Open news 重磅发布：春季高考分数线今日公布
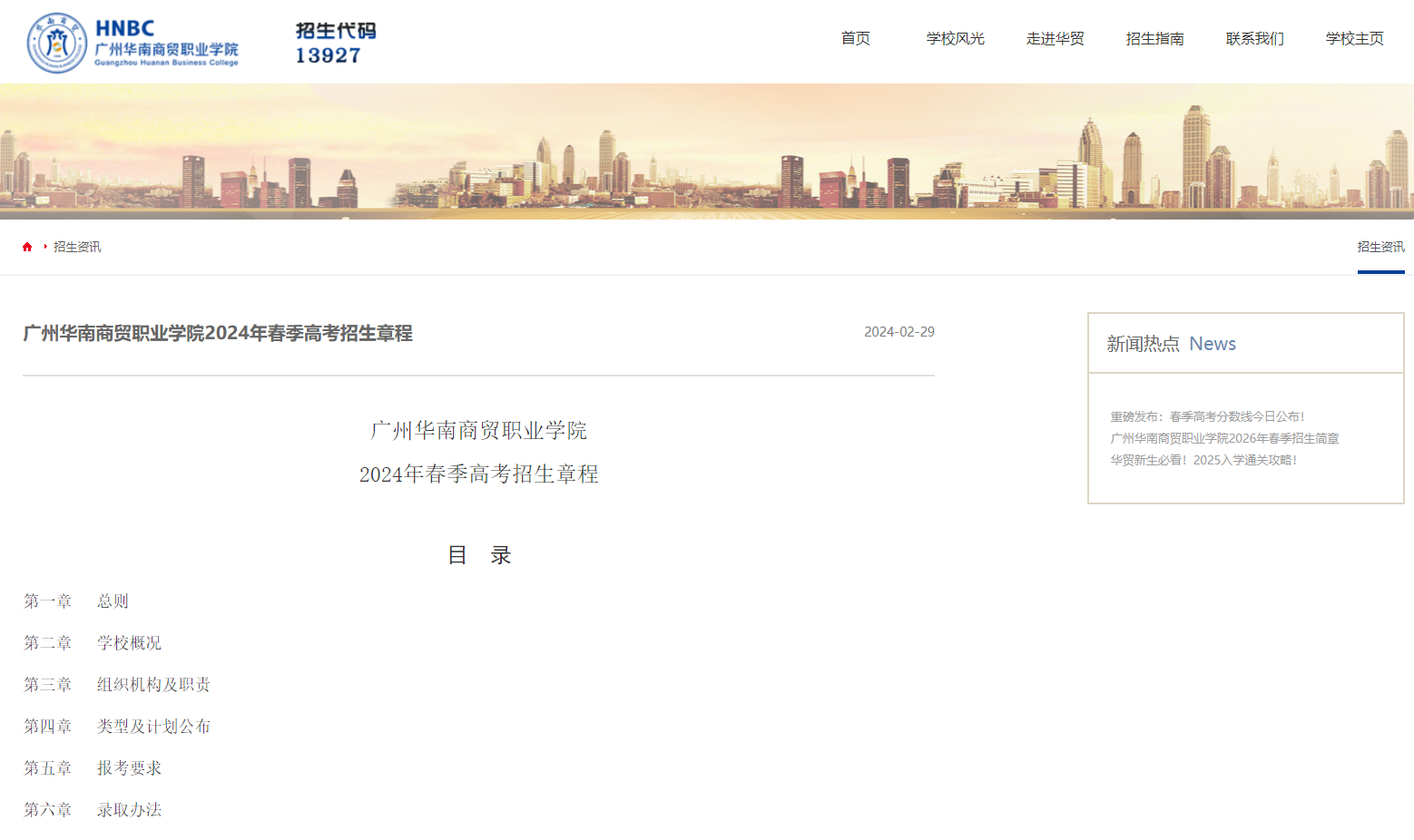1414x840 pixels. [x=1207, y=416]
